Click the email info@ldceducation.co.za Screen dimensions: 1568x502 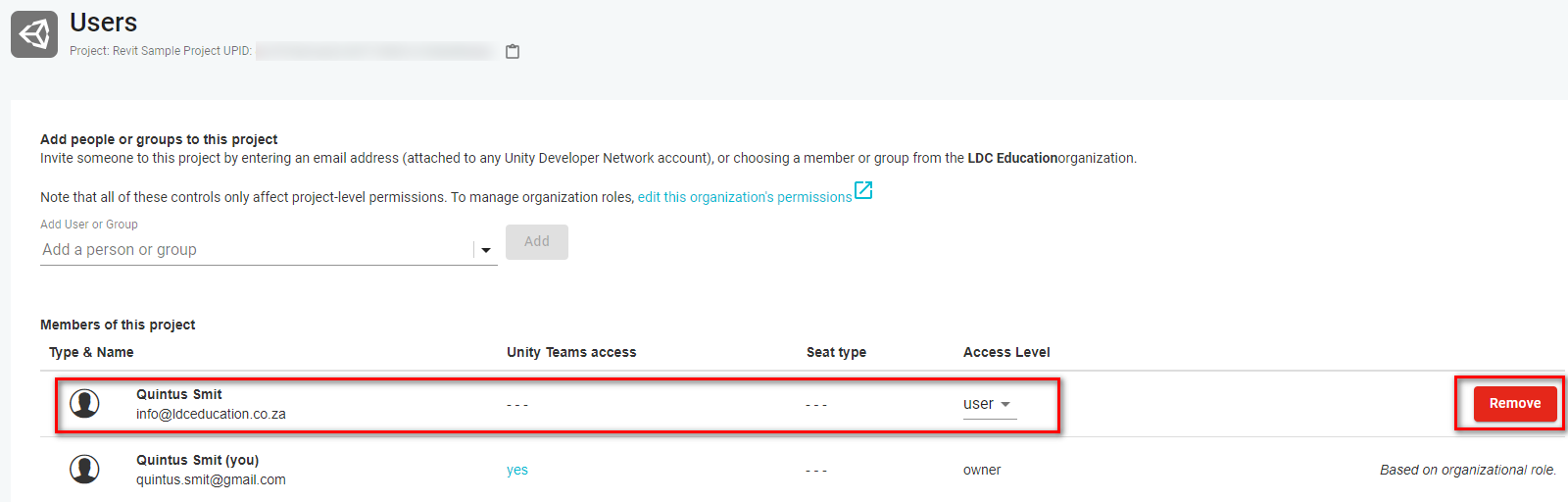pyautogui.click(x=211, y=414)
